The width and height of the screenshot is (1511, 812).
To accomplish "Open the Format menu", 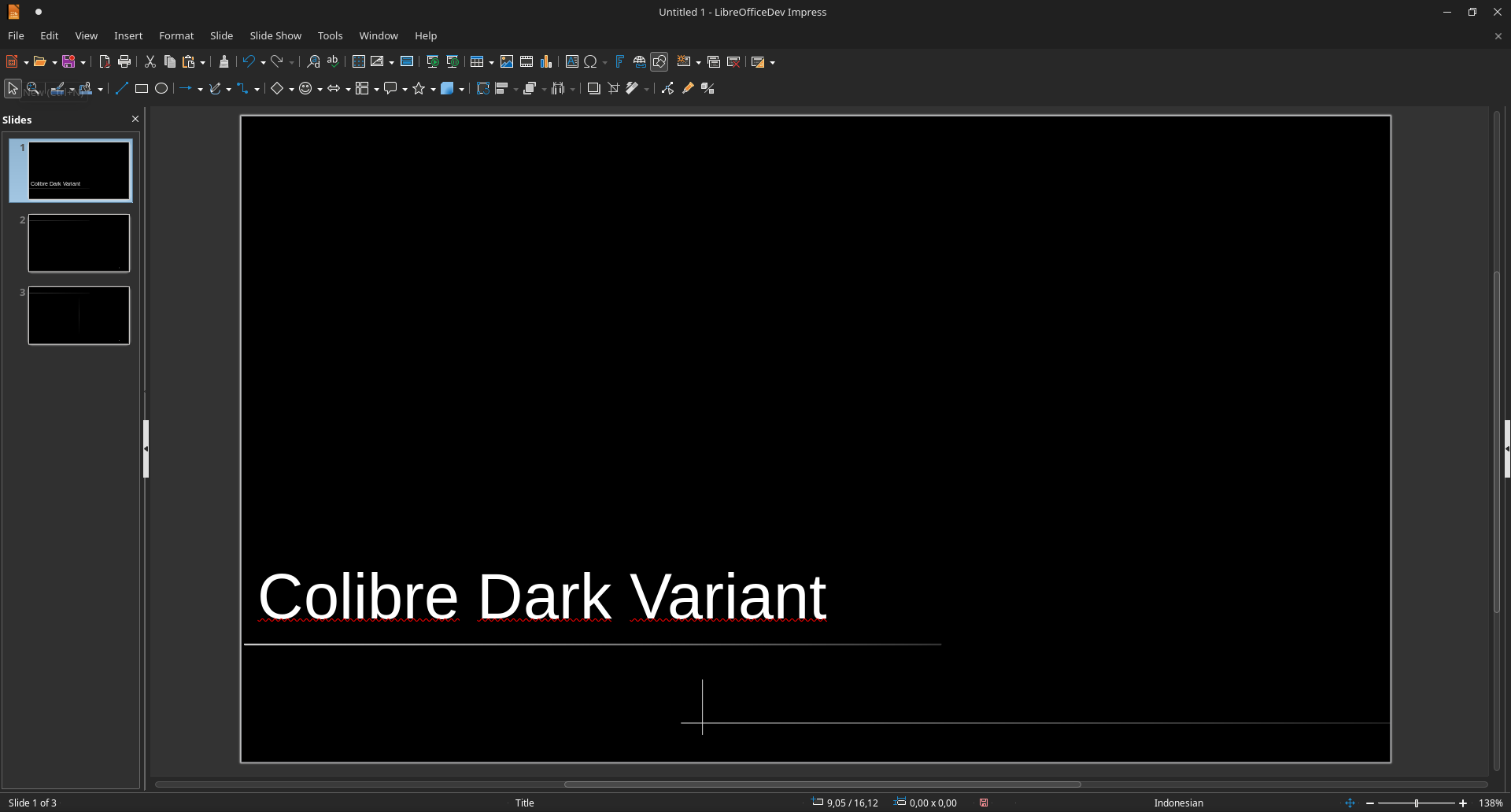I will pyautogui.click(x=176, y=36).
